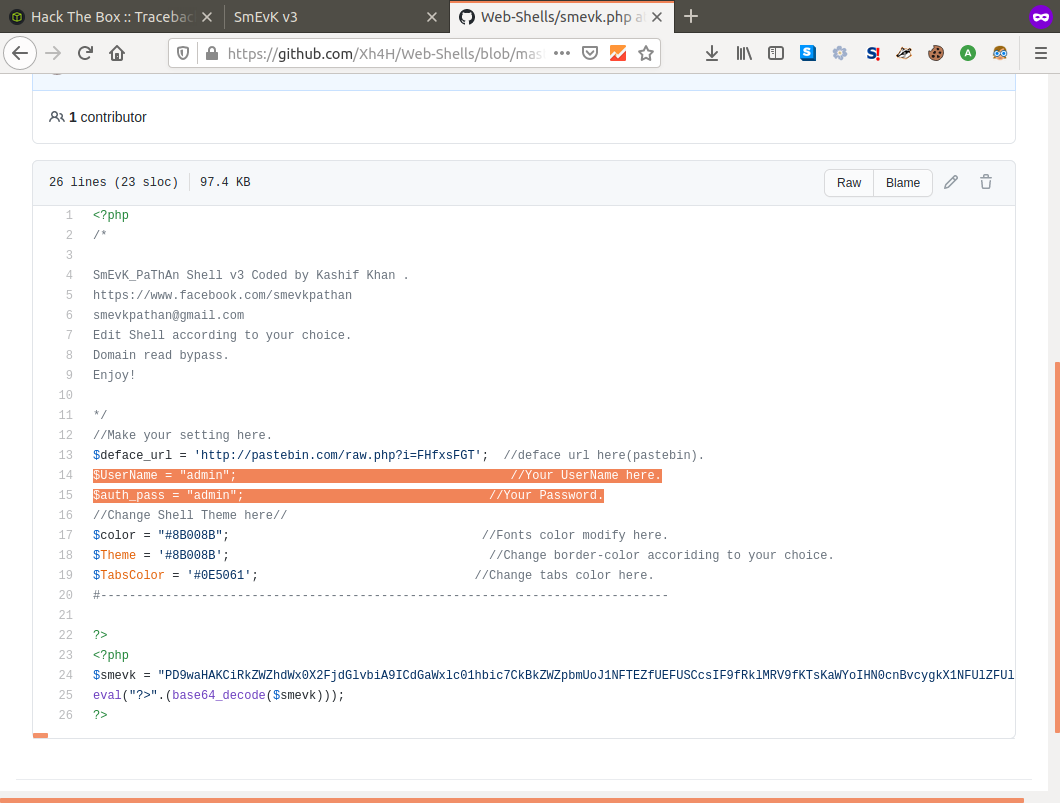Open page actions three-dot menu
The height and width of the screenshot is (803, 1060).
[x=562, y=53]
